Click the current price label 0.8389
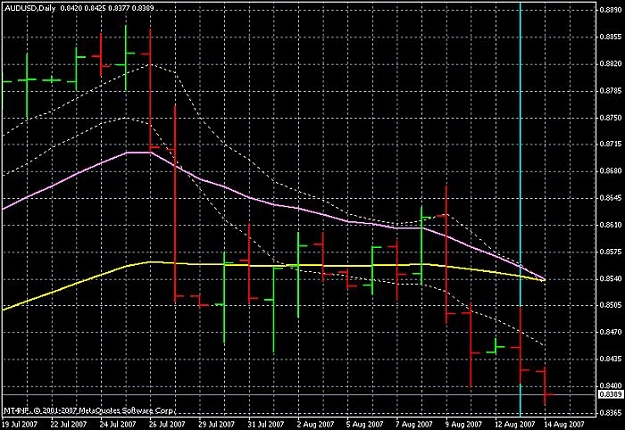The width and height of the screenshot is (625, 430). pyautogui.click(x=611, y=395)
